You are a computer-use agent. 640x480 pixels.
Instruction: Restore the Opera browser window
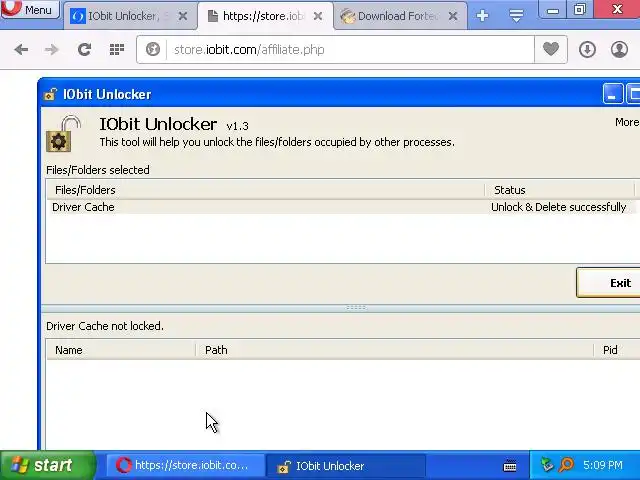(x=580, y=9)
